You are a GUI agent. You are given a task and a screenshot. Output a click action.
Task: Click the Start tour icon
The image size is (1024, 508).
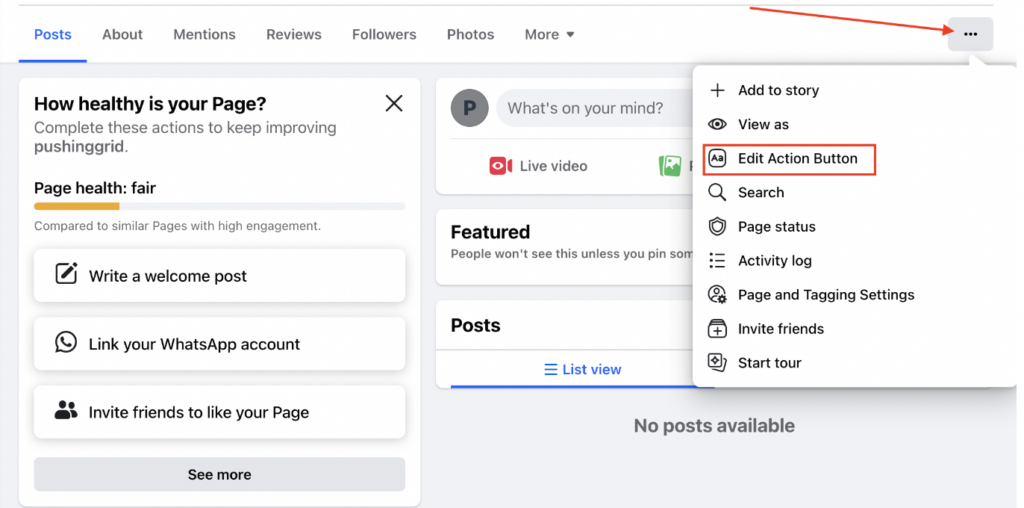click(717, 363)
